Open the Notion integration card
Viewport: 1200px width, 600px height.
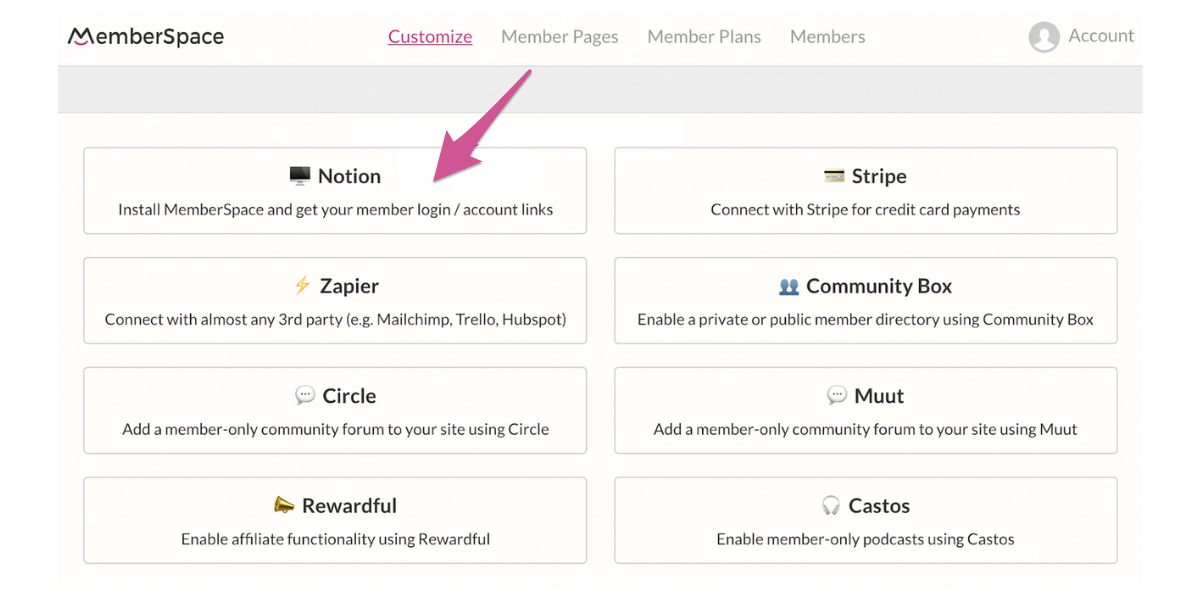click(x=335, y=191)
